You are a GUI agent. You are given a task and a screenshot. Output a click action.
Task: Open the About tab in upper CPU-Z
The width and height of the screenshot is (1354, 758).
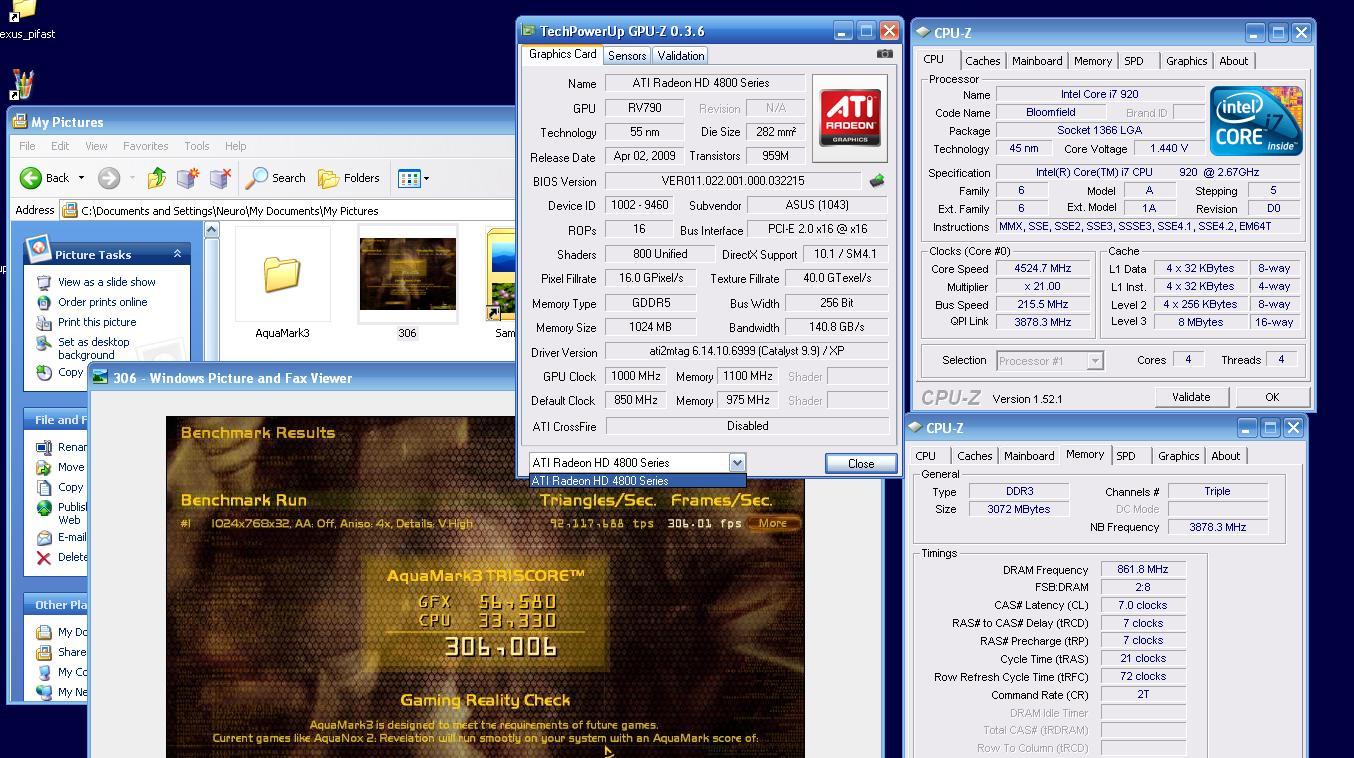pos(1233,61)
